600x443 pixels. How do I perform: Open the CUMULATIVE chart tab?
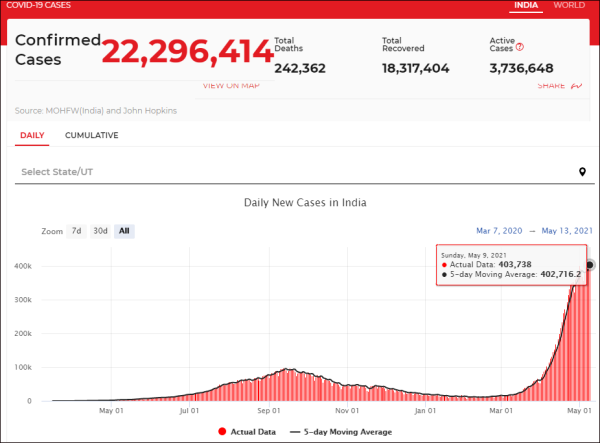91,135
